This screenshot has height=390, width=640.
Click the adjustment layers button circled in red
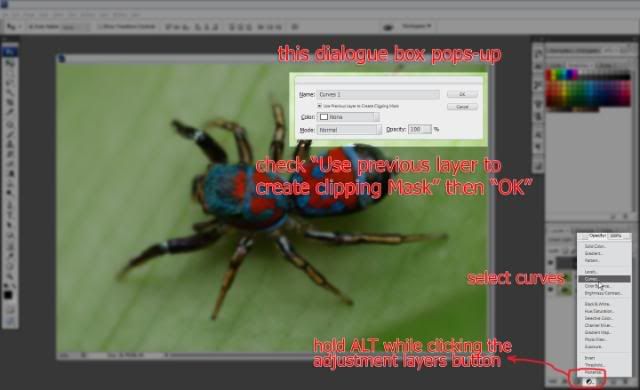pos(589,381)
